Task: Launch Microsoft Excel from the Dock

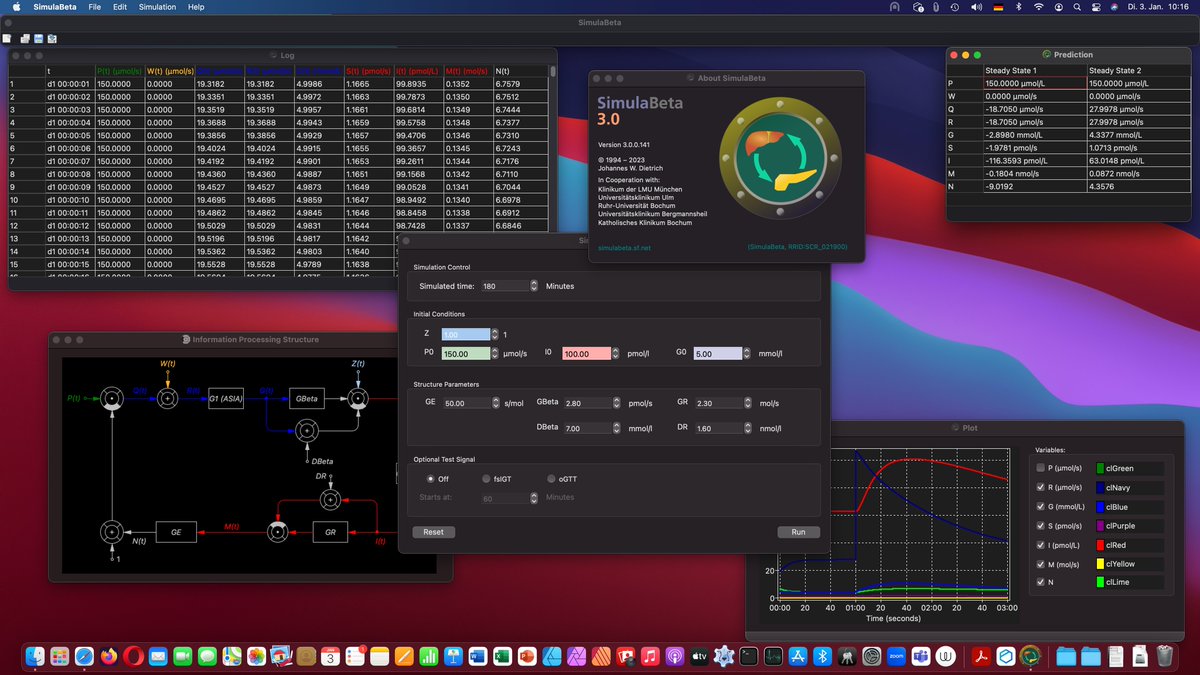Action: [x=502, y=656]
